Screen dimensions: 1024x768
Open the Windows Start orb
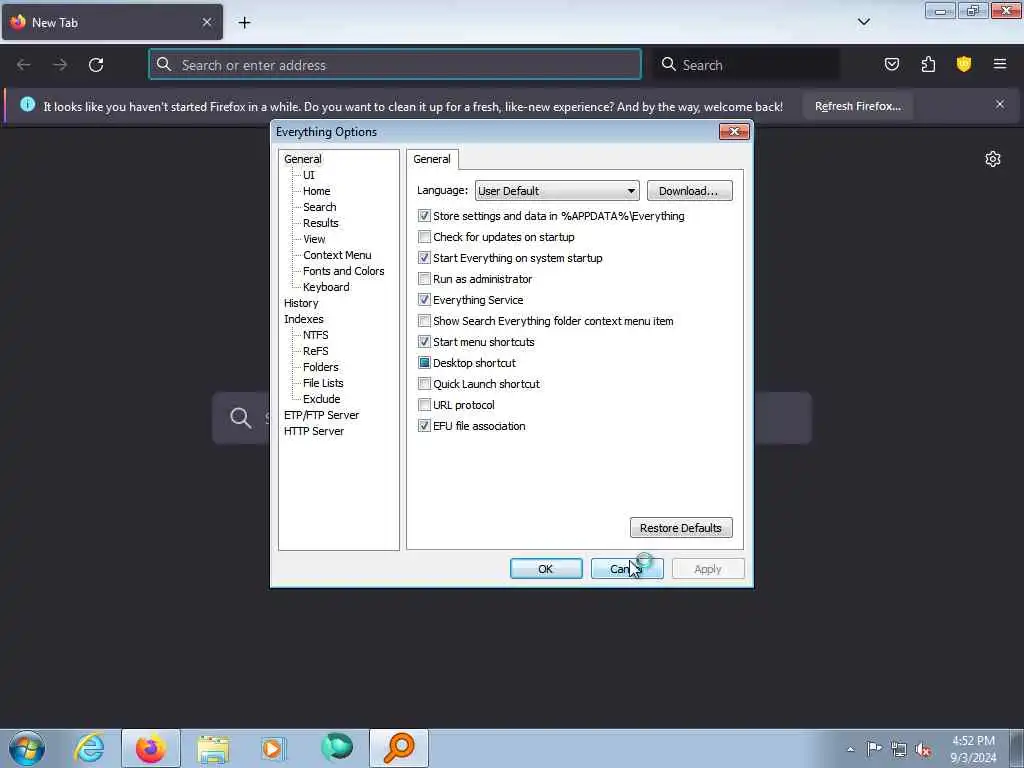coord(27,748)
